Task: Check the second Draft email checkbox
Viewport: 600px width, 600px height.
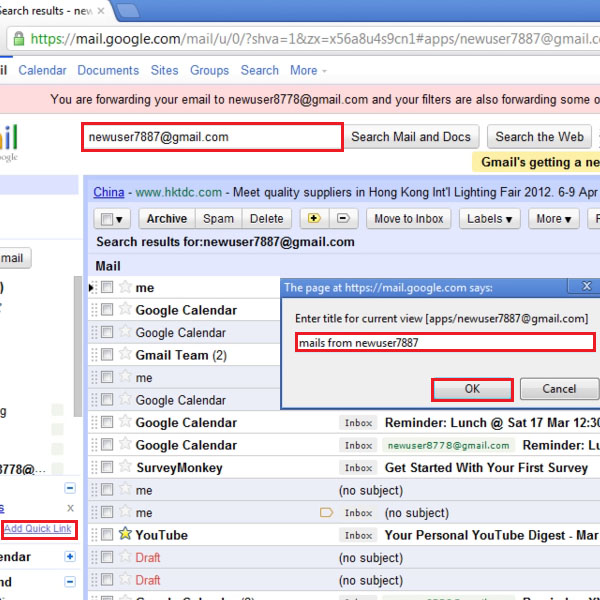Action: pos(107,579)
